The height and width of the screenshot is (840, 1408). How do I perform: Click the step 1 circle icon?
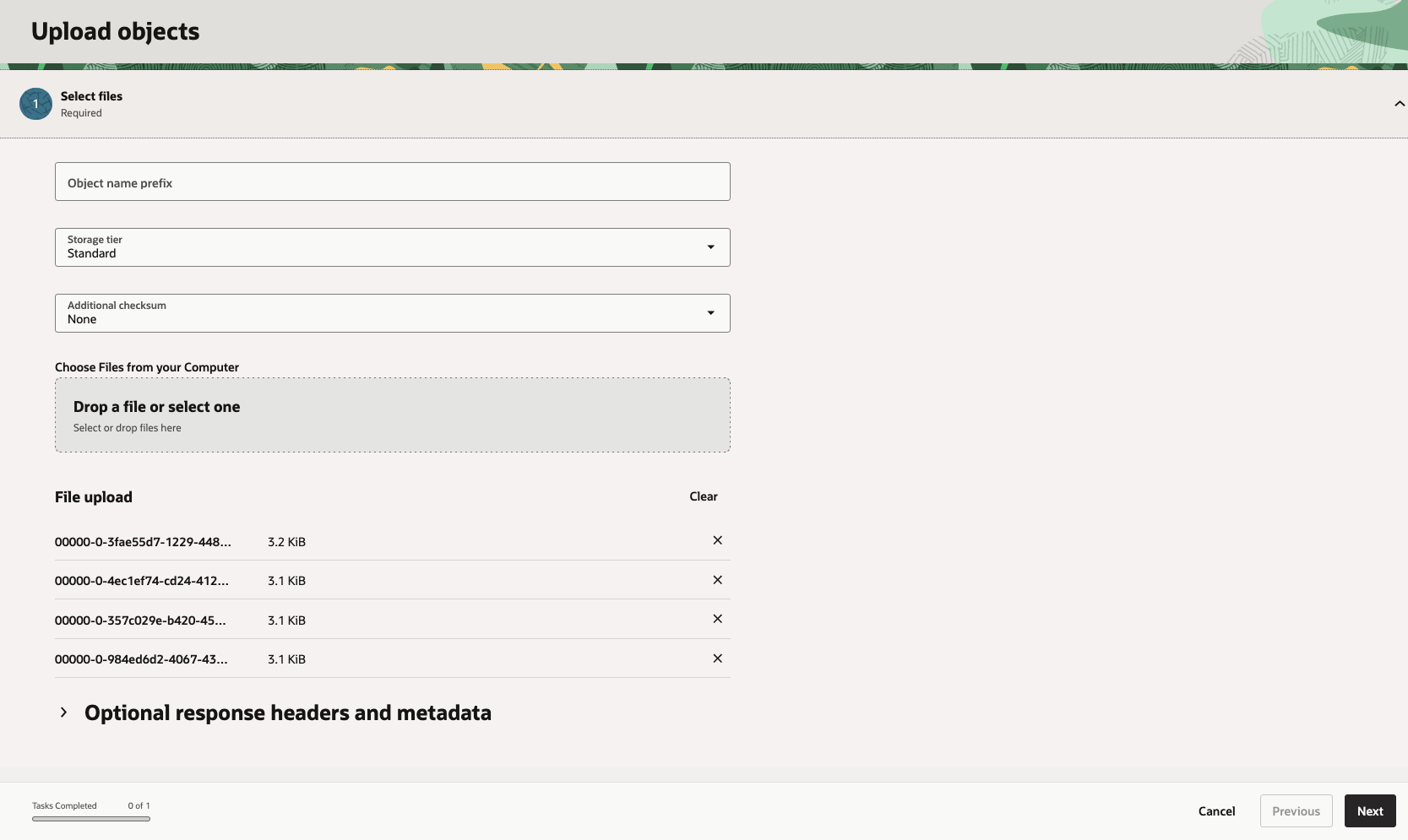pyautogui.click(x=35, y=104)
